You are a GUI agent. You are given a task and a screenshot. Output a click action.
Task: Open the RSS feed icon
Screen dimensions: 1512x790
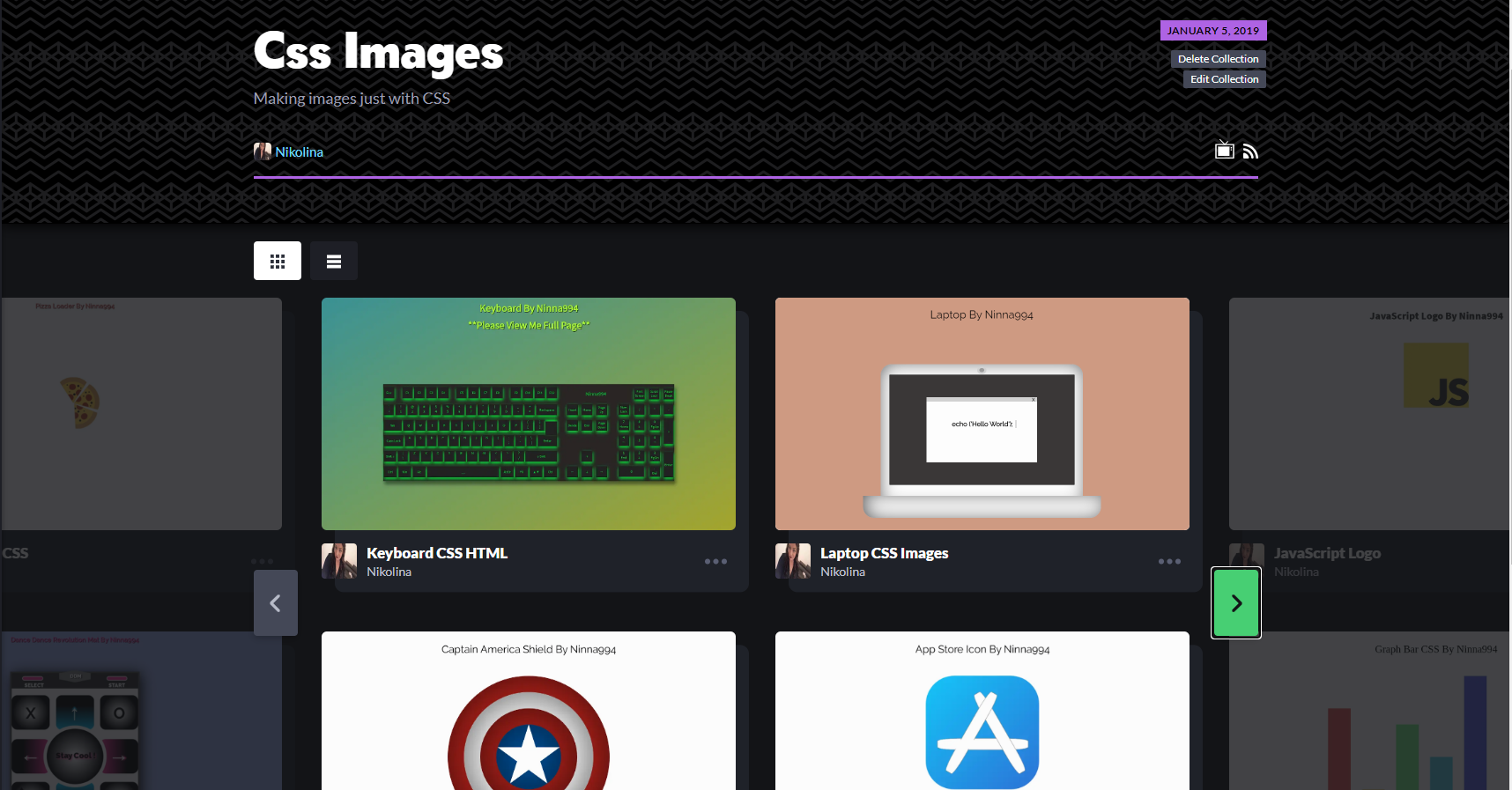(x=1250, y=151)
